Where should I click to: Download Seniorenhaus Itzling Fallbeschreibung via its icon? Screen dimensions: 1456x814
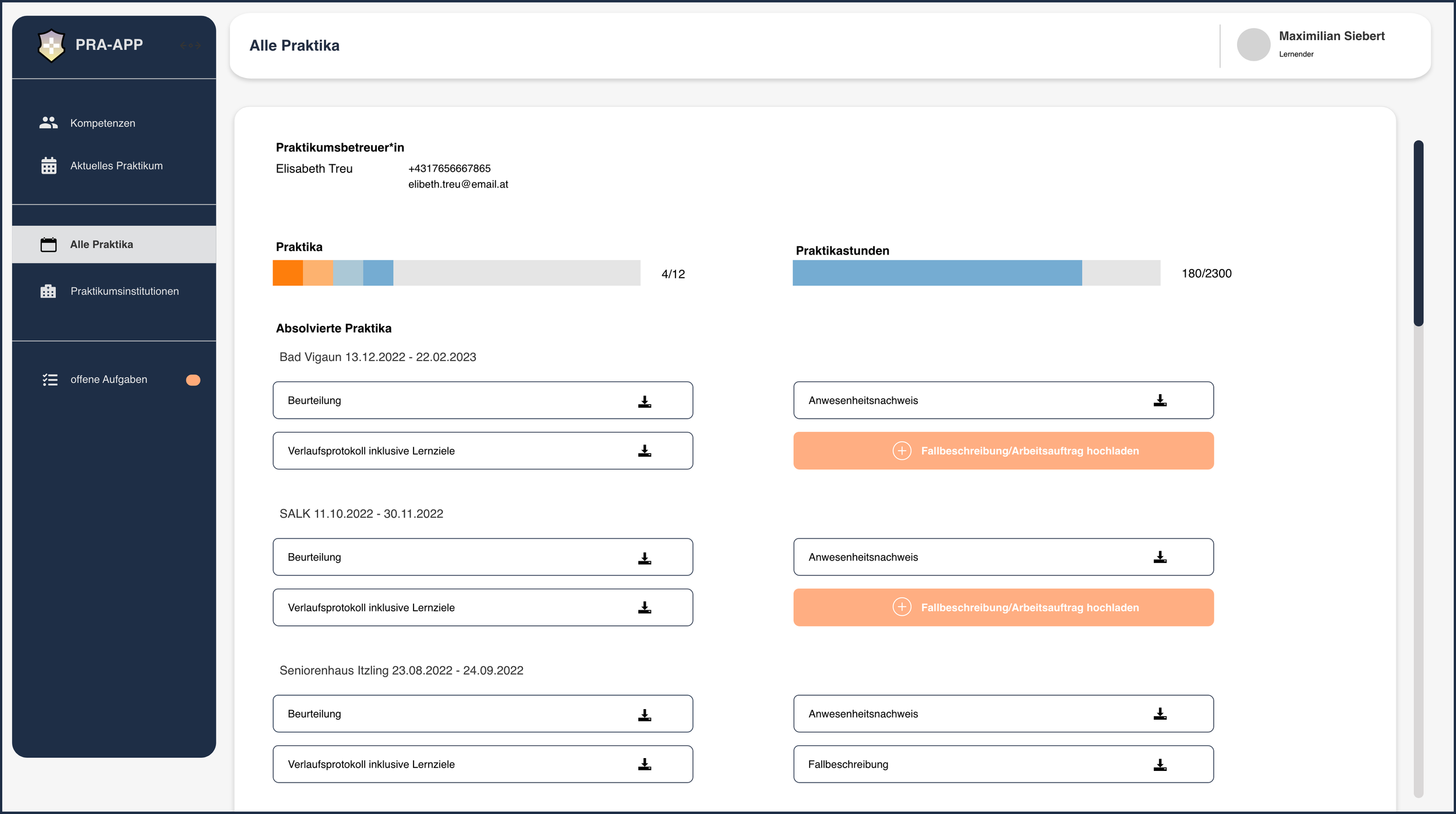(x=1160, y=765)
